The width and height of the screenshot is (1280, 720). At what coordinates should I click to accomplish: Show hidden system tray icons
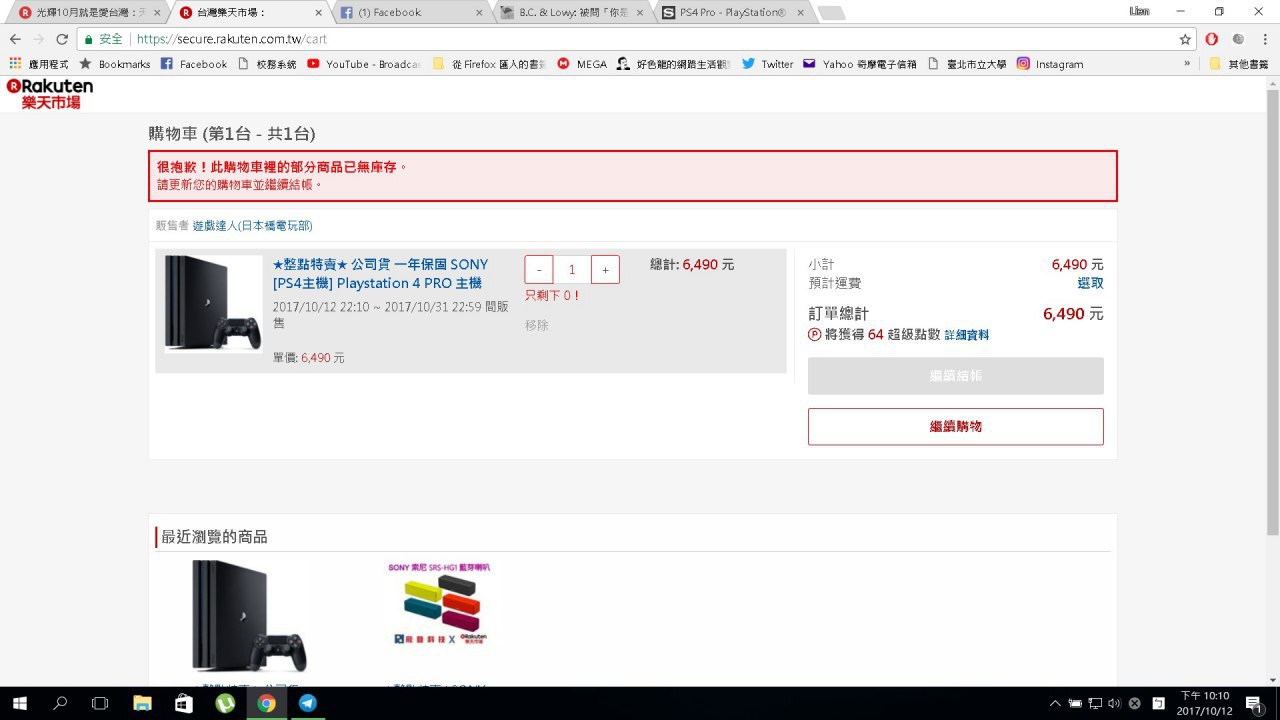pyautogui.click(x=1055, y=703)
